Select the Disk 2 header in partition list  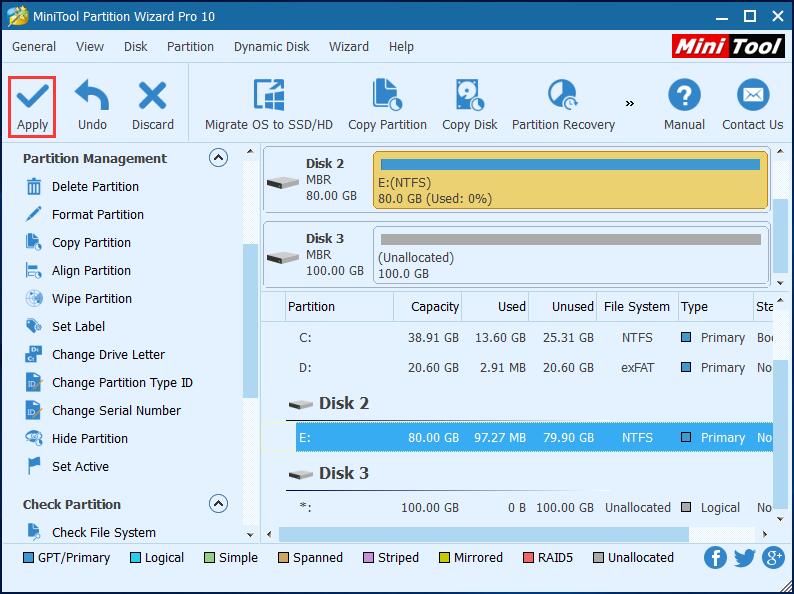click(329, 404)
